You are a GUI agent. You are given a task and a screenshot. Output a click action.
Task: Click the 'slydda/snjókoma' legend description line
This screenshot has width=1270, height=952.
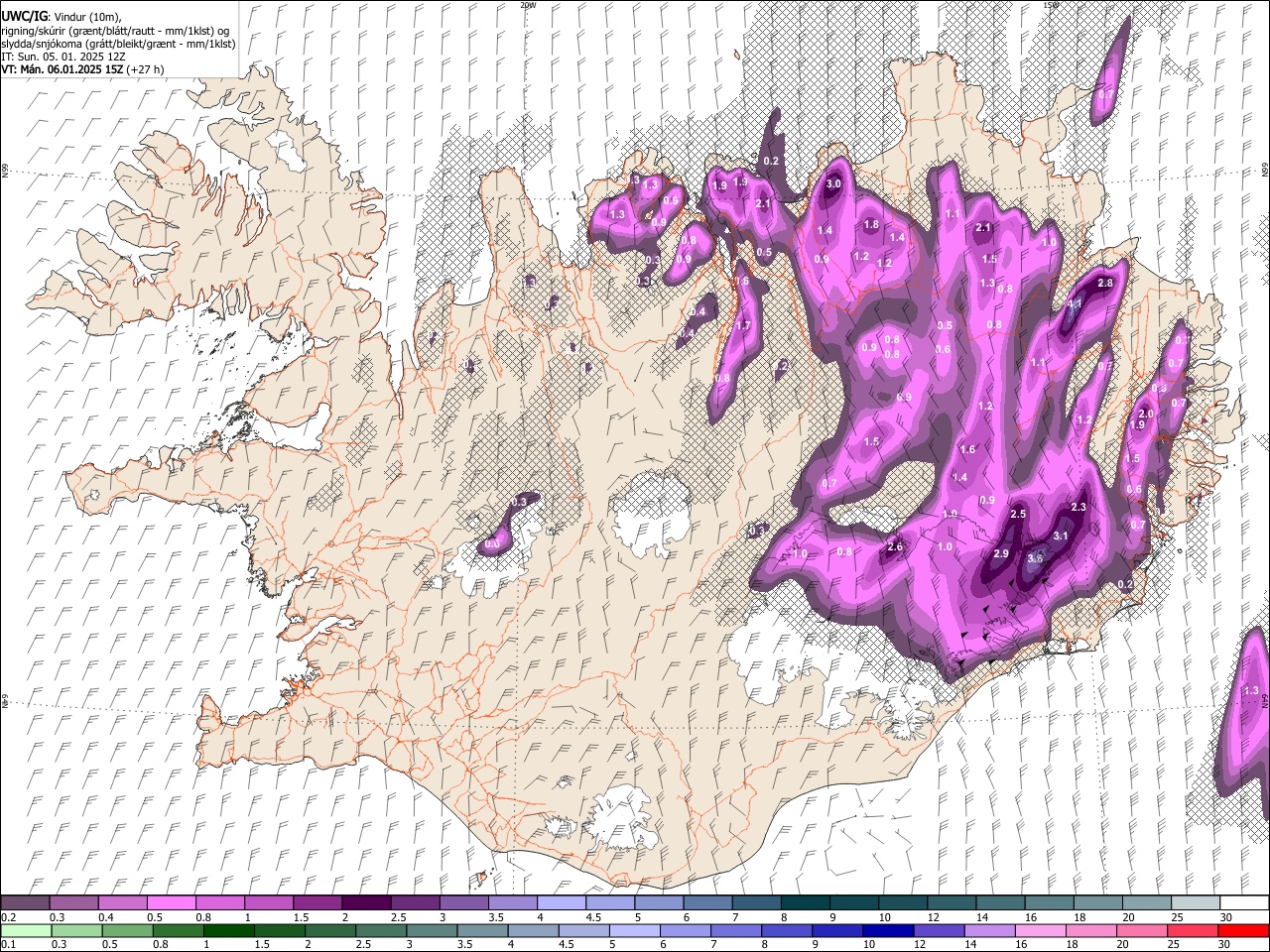coord(118,44)
